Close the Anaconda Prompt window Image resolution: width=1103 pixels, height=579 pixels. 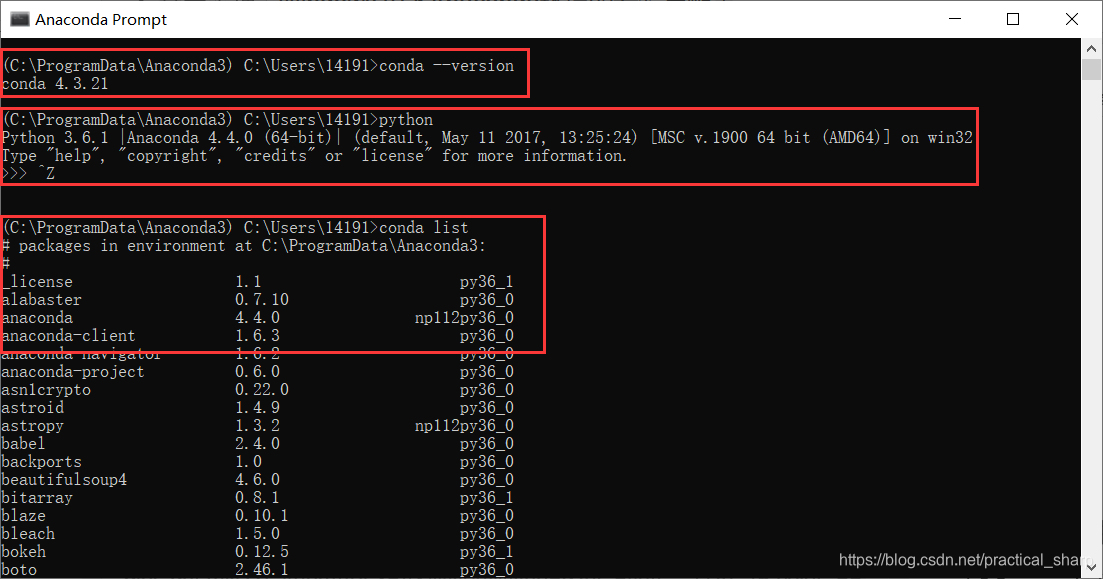pyautogui.click(x=1071, y=19)
